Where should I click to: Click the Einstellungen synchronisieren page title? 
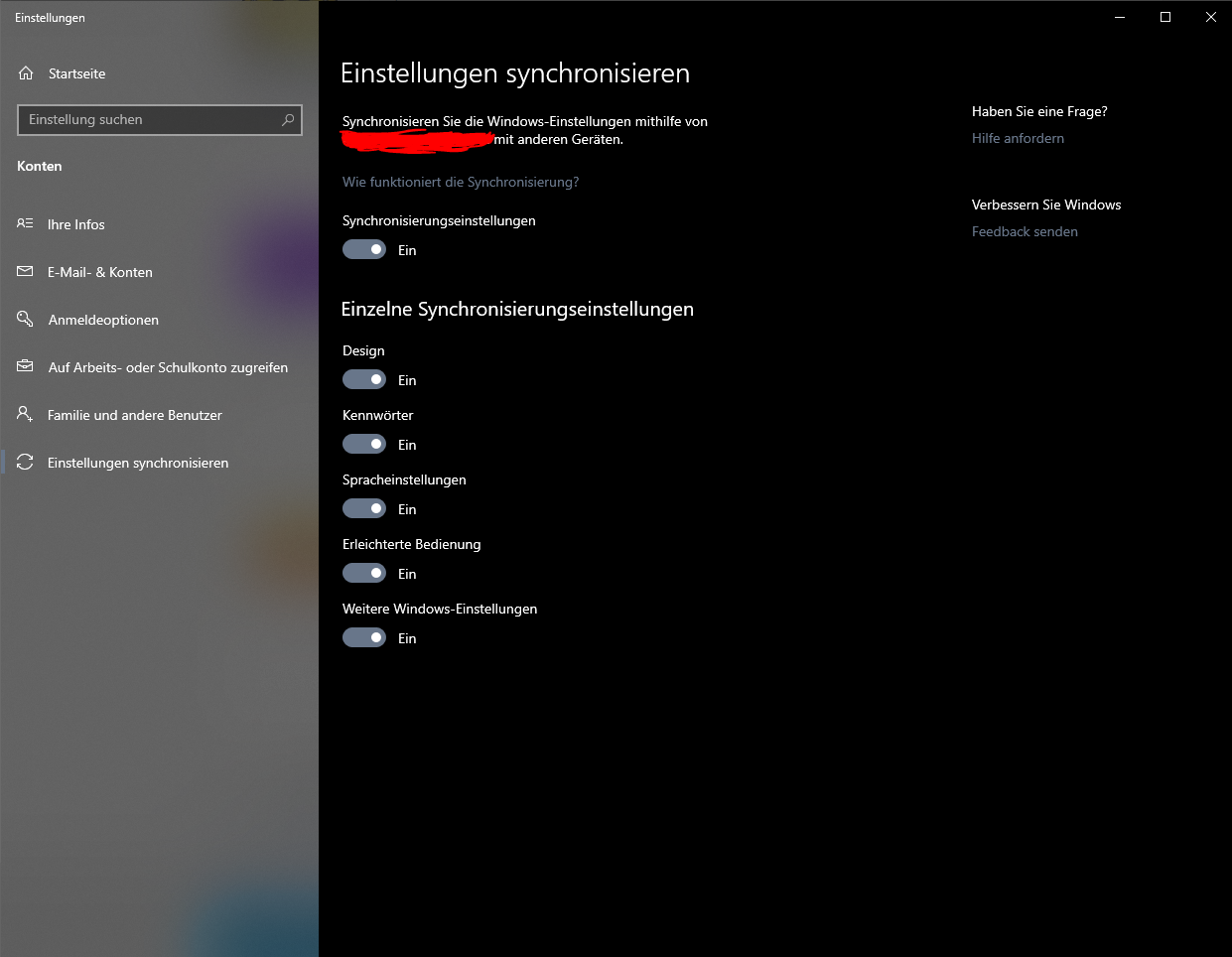tap(515, 73)
